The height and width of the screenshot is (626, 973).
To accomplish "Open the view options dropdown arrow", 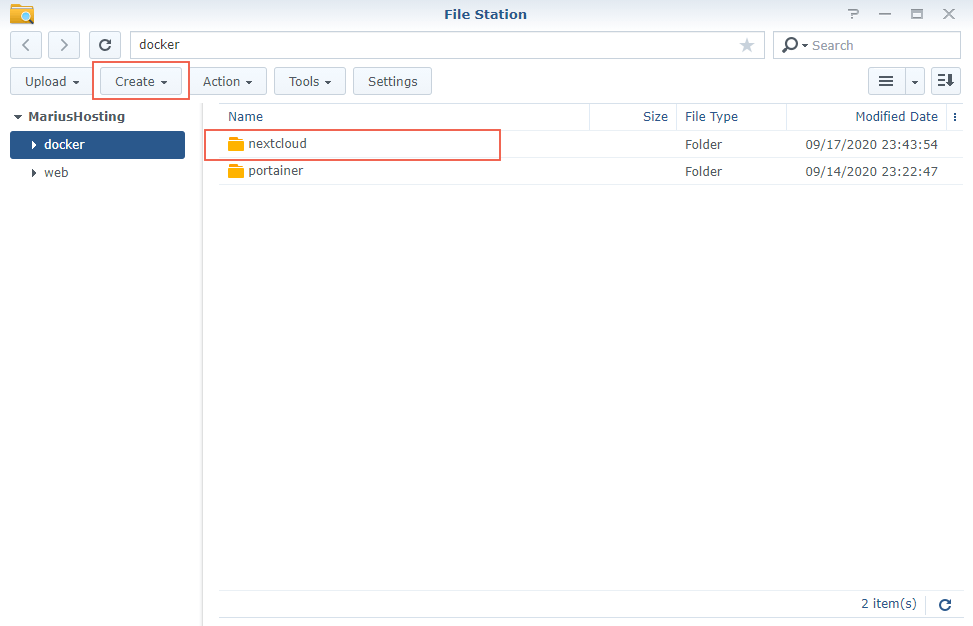I will [914, 81].
